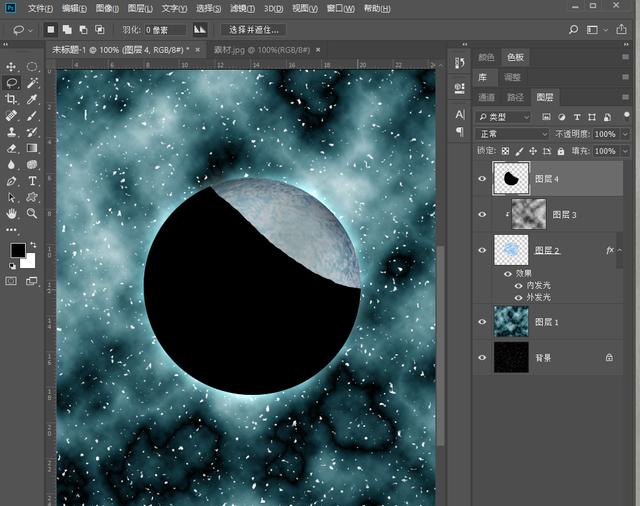This screenshot has height=506, width=640.
Task: Click the foreground color swatch
Action: (x=18, y=249)
